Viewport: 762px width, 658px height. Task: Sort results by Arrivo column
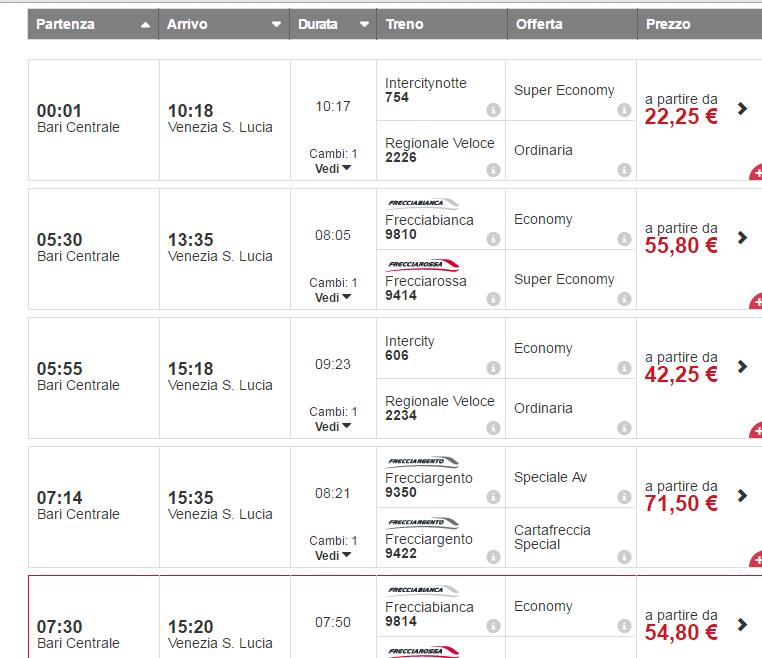pos(224,24)
